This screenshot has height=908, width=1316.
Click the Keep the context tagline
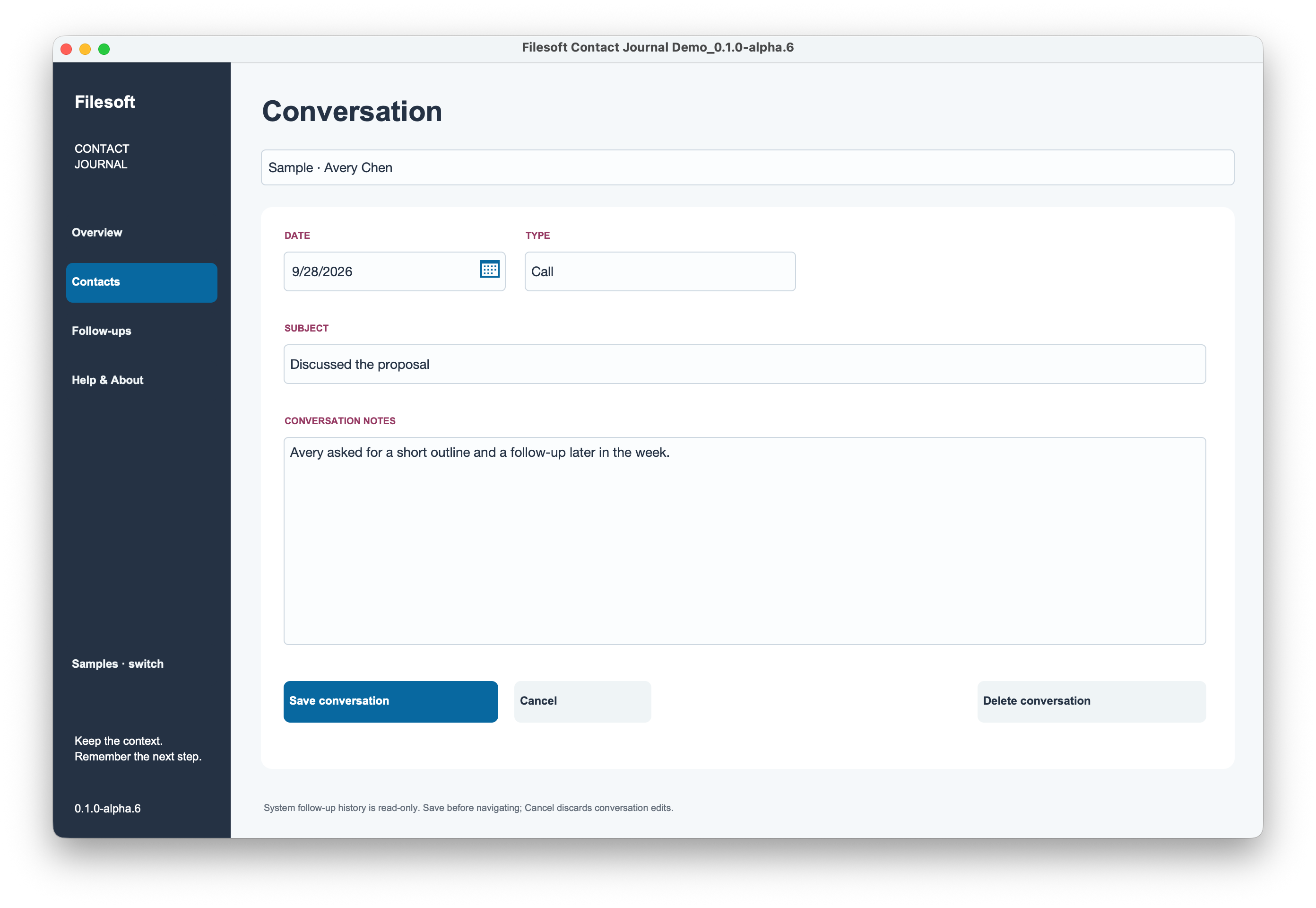pyautogui.click(x=138, y=749)
